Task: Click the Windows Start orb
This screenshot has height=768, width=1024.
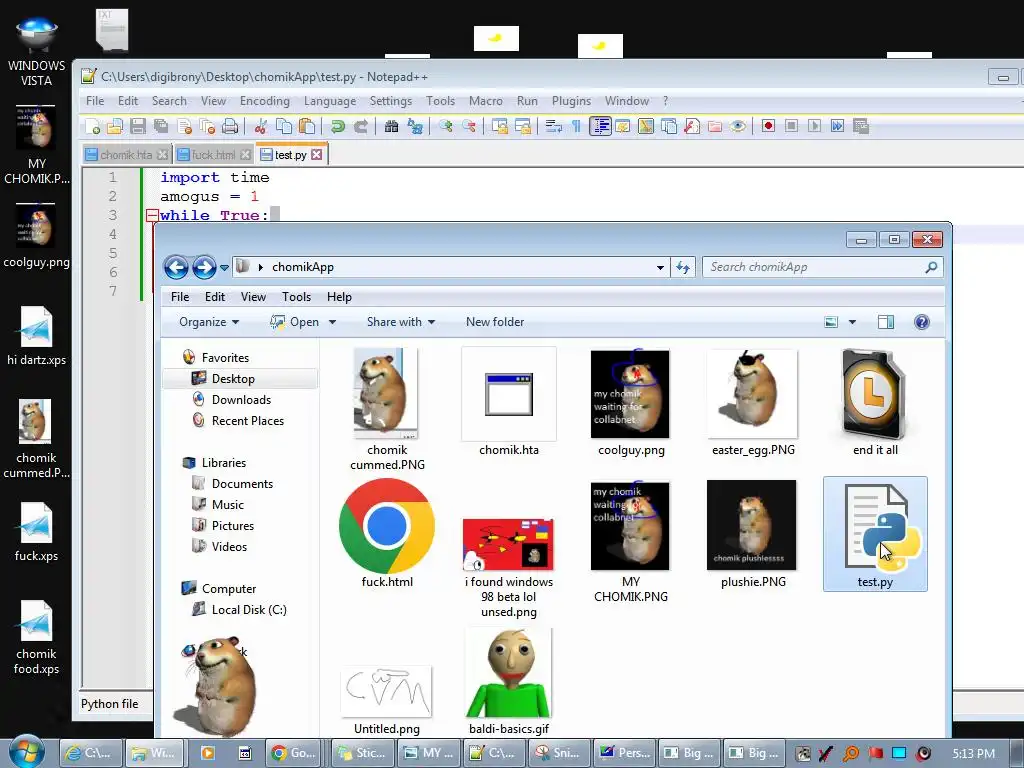Action: click(26, 752)
